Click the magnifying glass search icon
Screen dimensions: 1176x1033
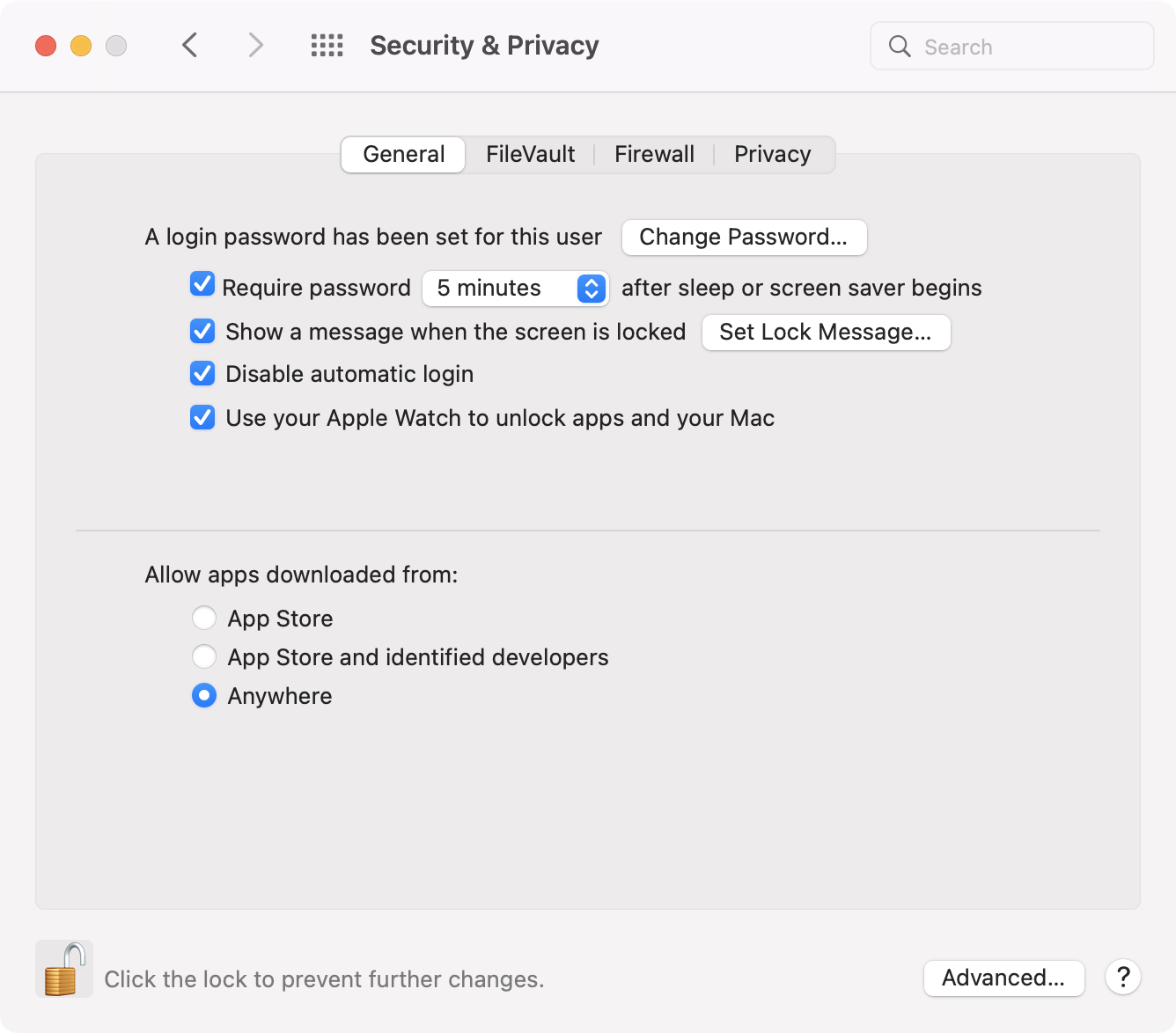tap(899, 47)
